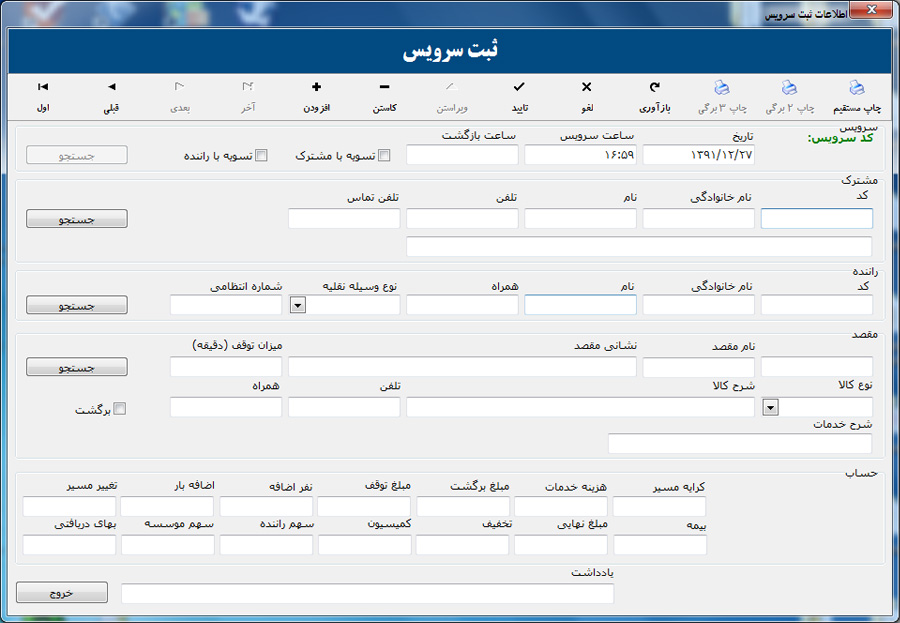900x623 pixels.
Task: Click the remove (کاستن) minus icon
Action: point(385,87)
